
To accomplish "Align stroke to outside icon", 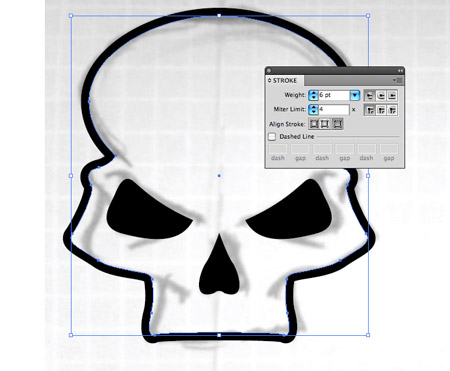I will (x=337, y=124).
